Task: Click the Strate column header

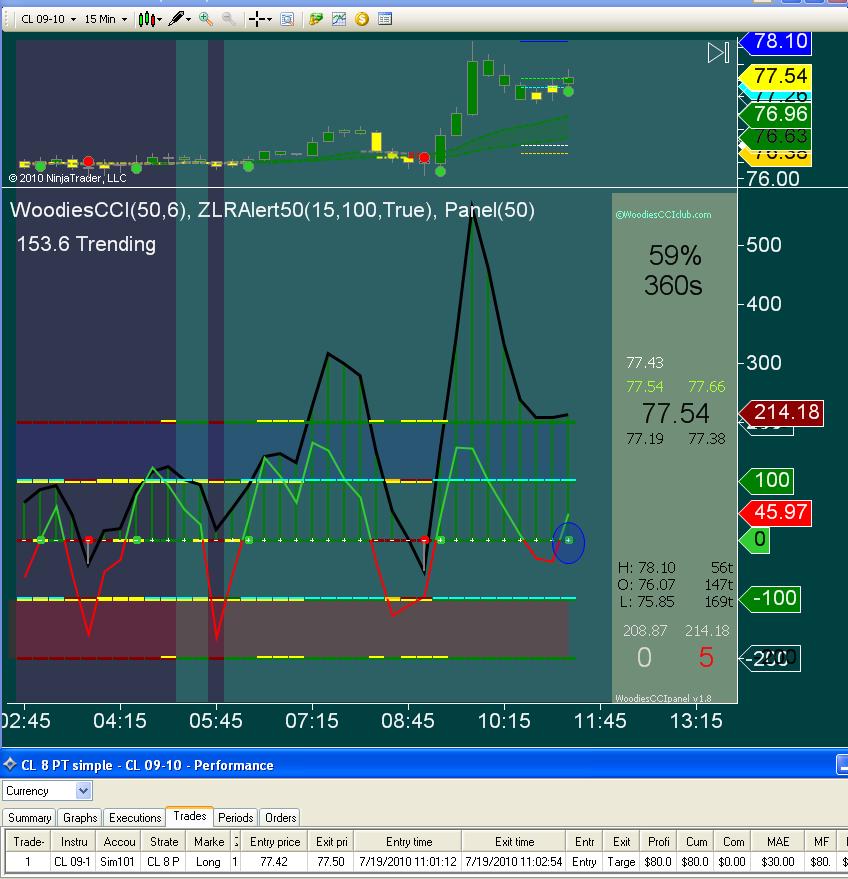Action: click(x=164, y=841)
